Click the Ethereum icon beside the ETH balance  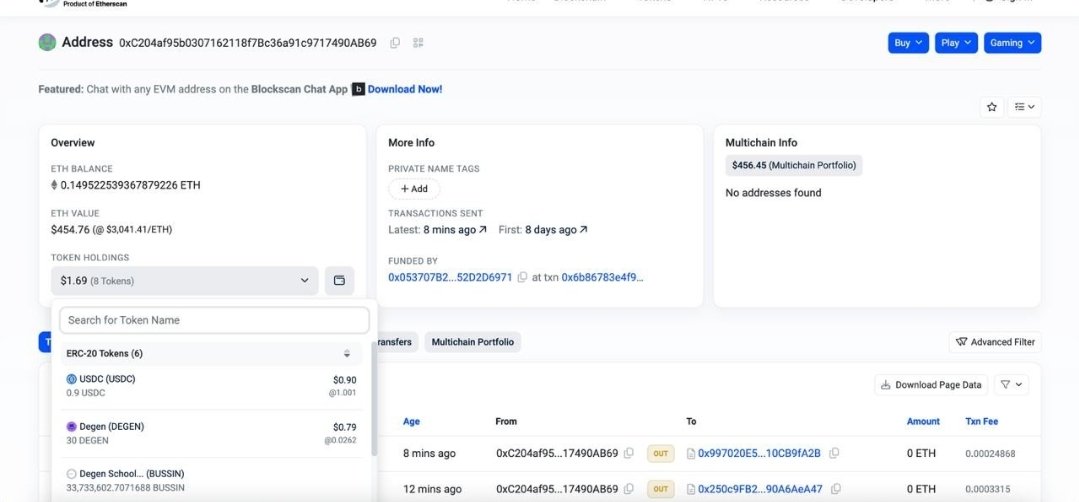[x=54, y=185]
